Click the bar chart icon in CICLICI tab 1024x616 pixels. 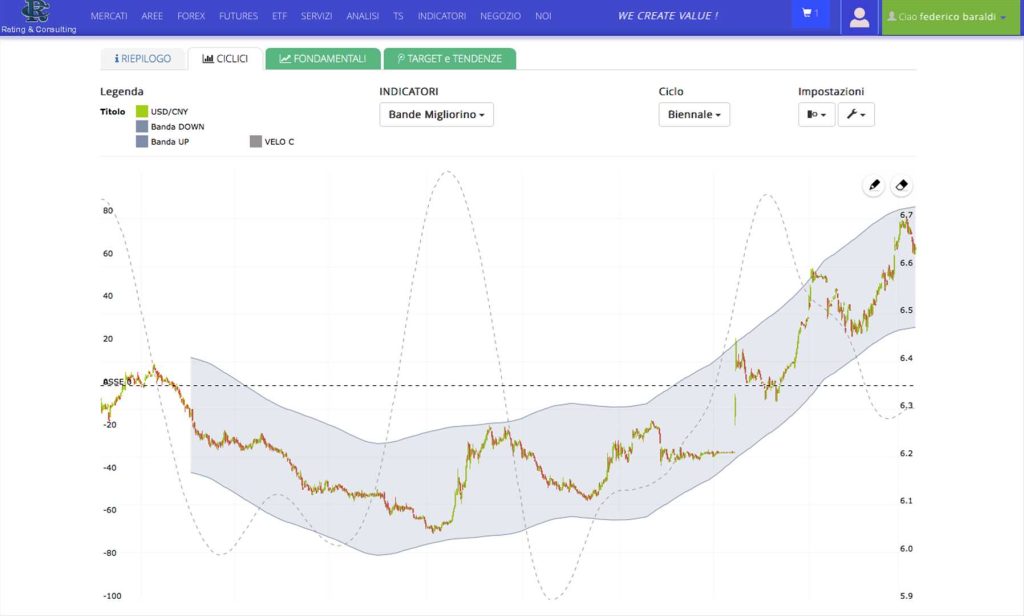tap(208, 59)
